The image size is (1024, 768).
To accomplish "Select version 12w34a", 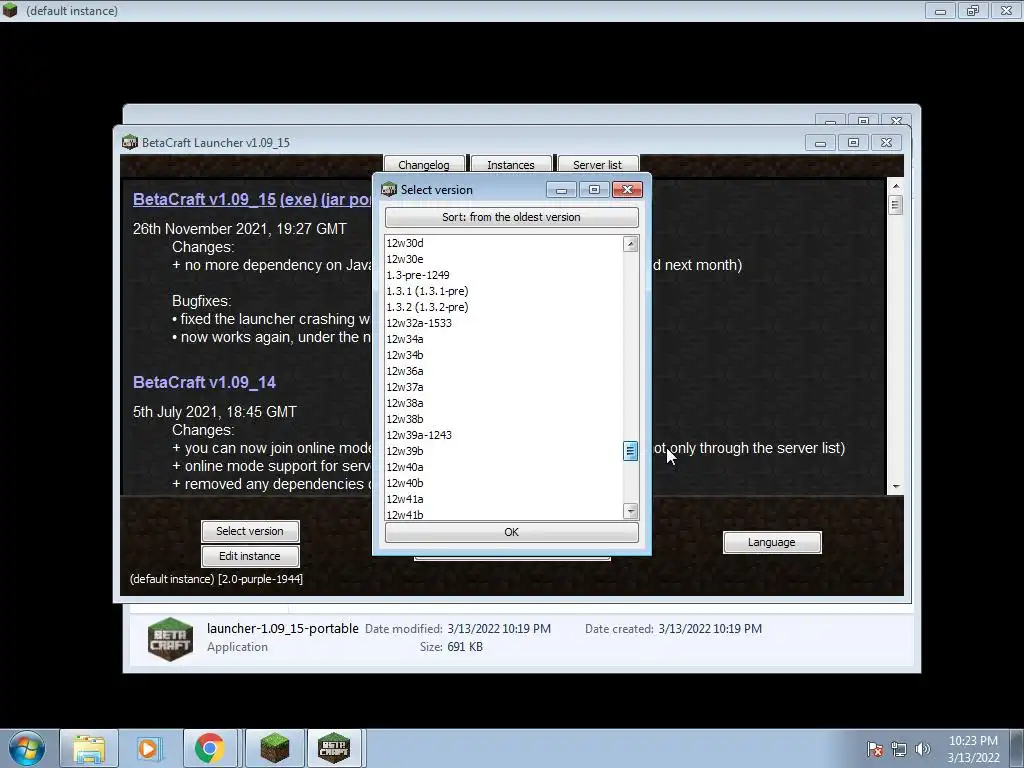I will point(504,339).
